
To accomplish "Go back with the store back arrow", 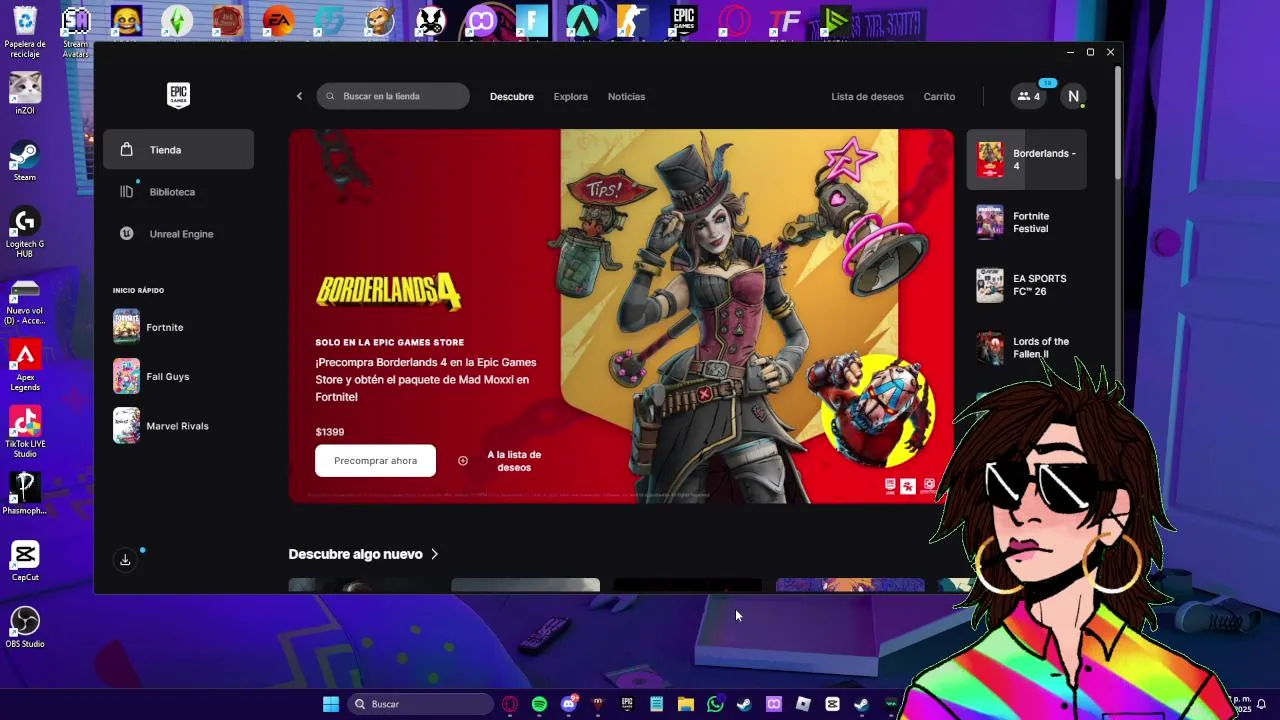I will 299,96.
